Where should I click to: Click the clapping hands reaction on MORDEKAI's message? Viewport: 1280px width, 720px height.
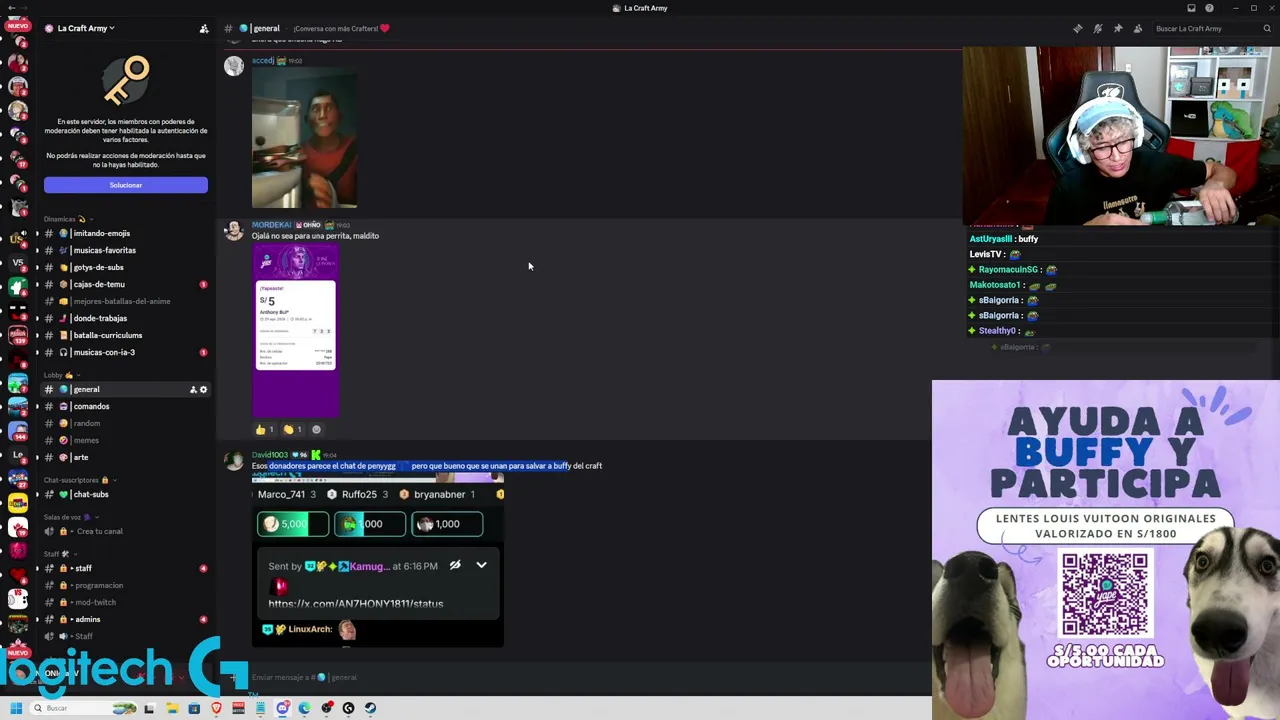[x=293, y=429]
